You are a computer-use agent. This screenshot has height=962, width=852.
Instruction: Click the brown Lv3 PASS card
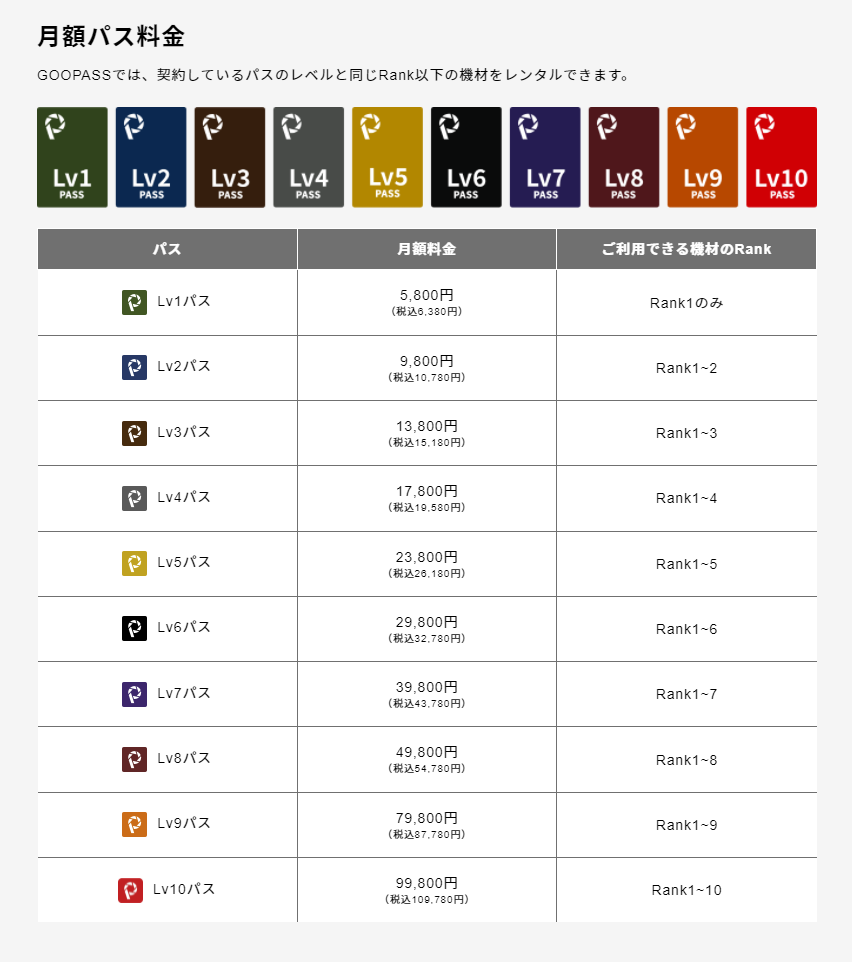click(230, 157)
